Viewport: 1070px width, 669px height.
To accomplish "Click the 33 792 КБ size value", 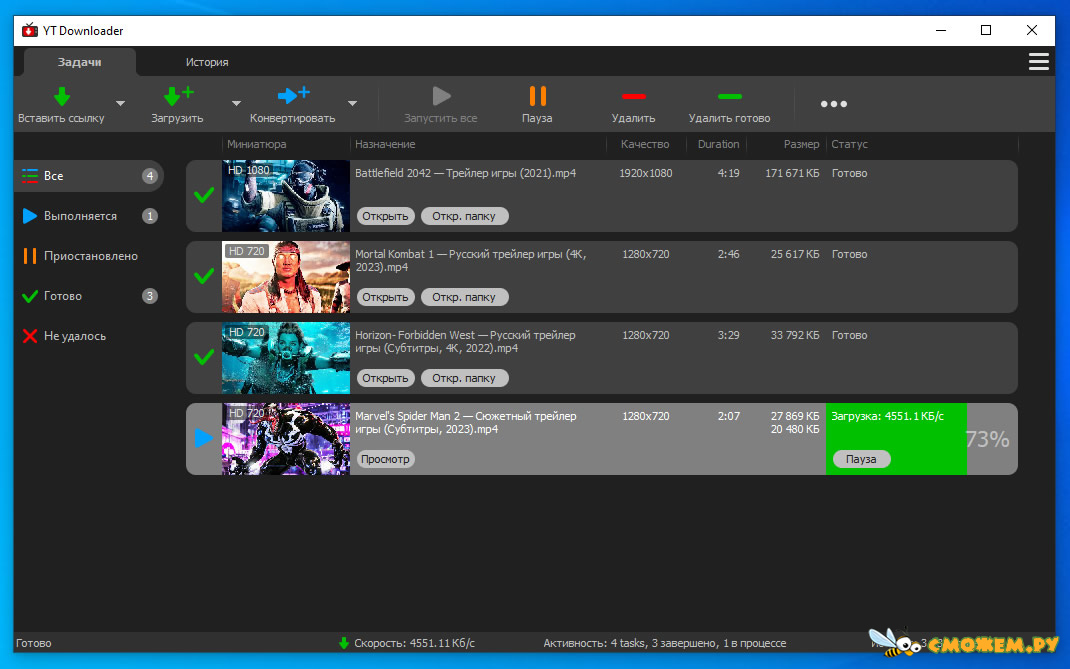I will coord(795,335).
